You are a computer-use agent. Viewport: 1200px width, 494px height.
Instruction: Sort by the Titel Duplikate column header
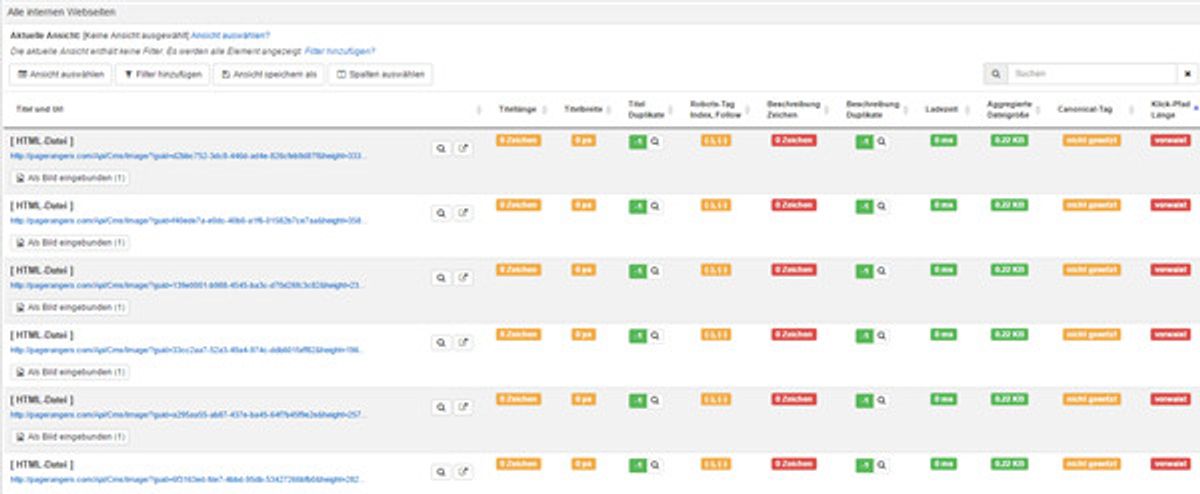(645, 109)
